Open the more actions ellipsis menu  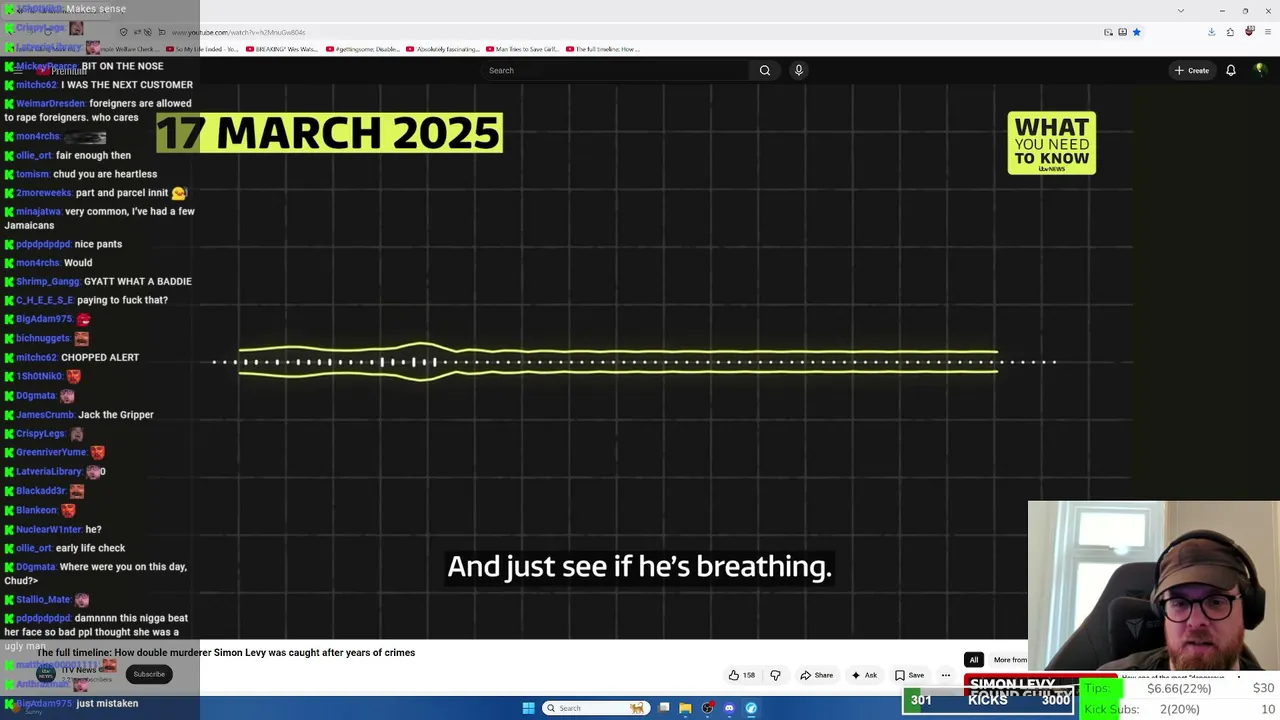[x=946, y=675]
